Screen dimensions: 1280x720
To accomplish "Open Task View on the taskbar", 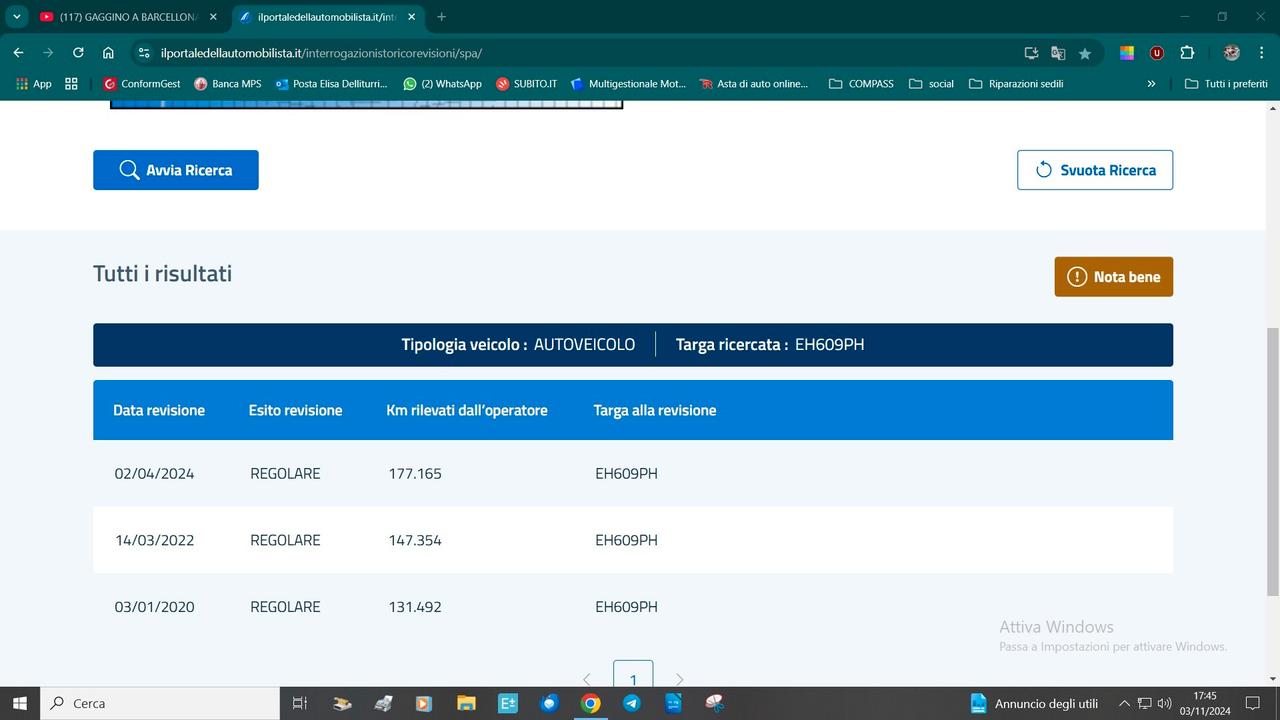I will coord(299,703).
